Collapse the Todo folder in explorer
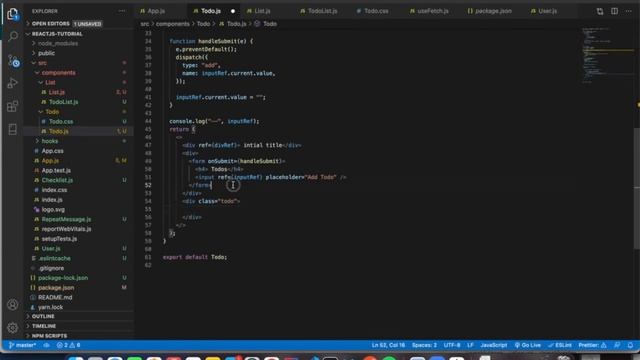Screen dimensions: 640x360 point(52,112)
